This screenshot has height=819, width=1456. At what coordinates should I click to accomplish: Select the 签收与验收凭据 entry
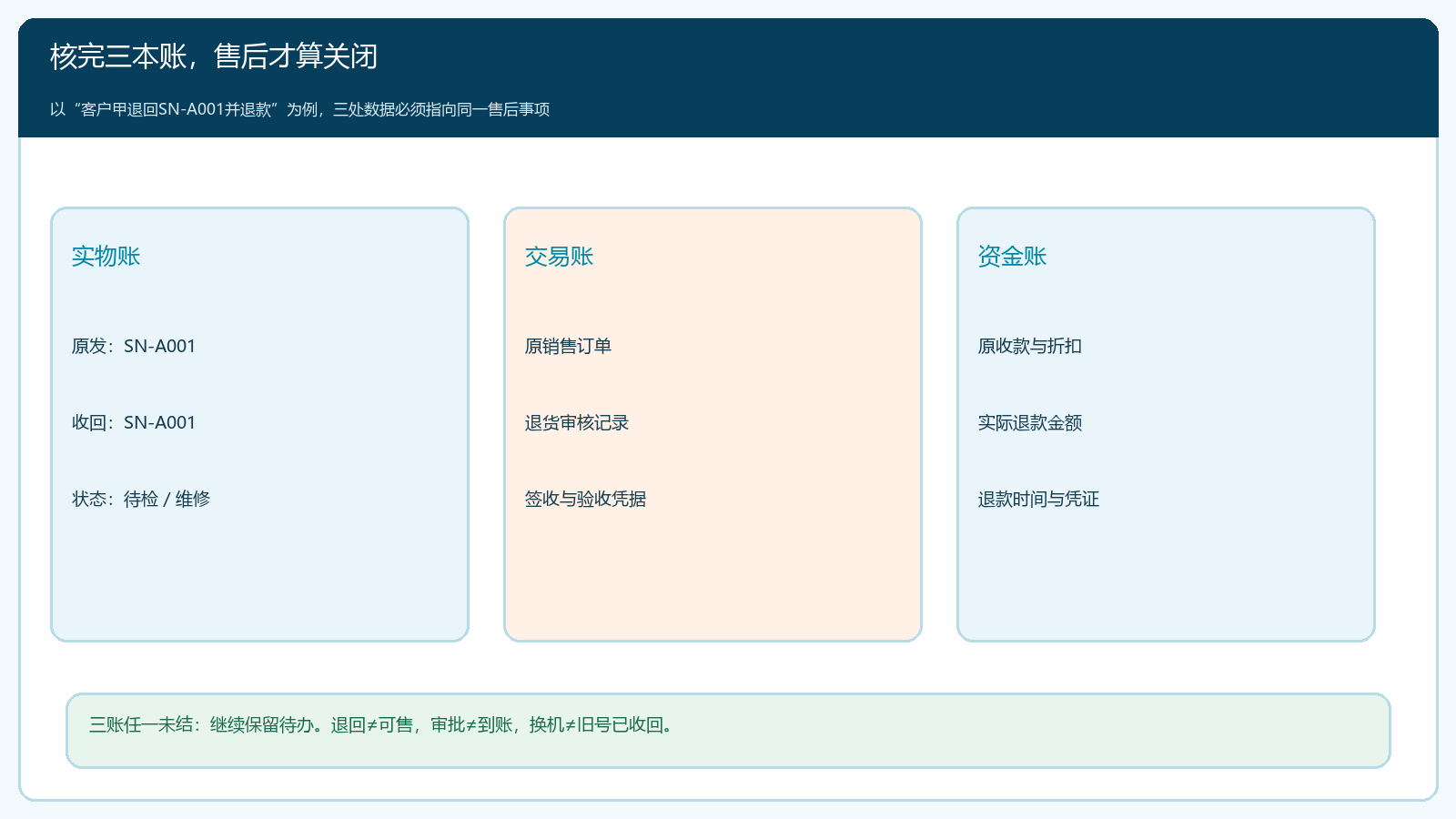[585, 499]
